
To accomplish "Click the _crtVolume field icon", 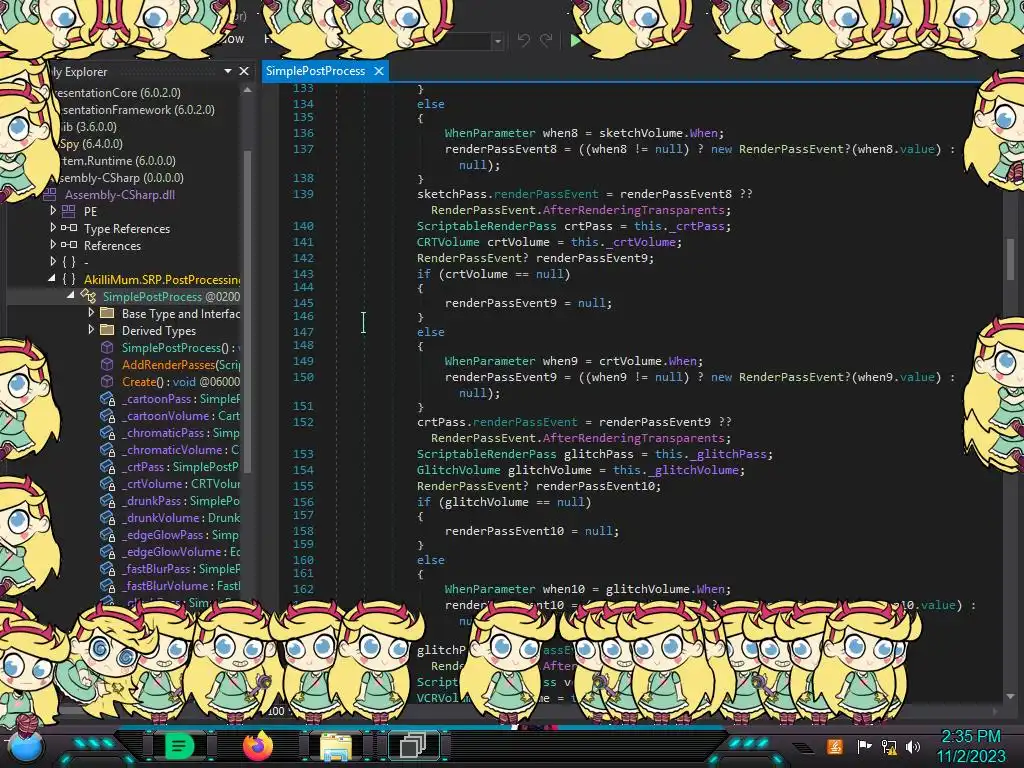I will tap(107, 484).
